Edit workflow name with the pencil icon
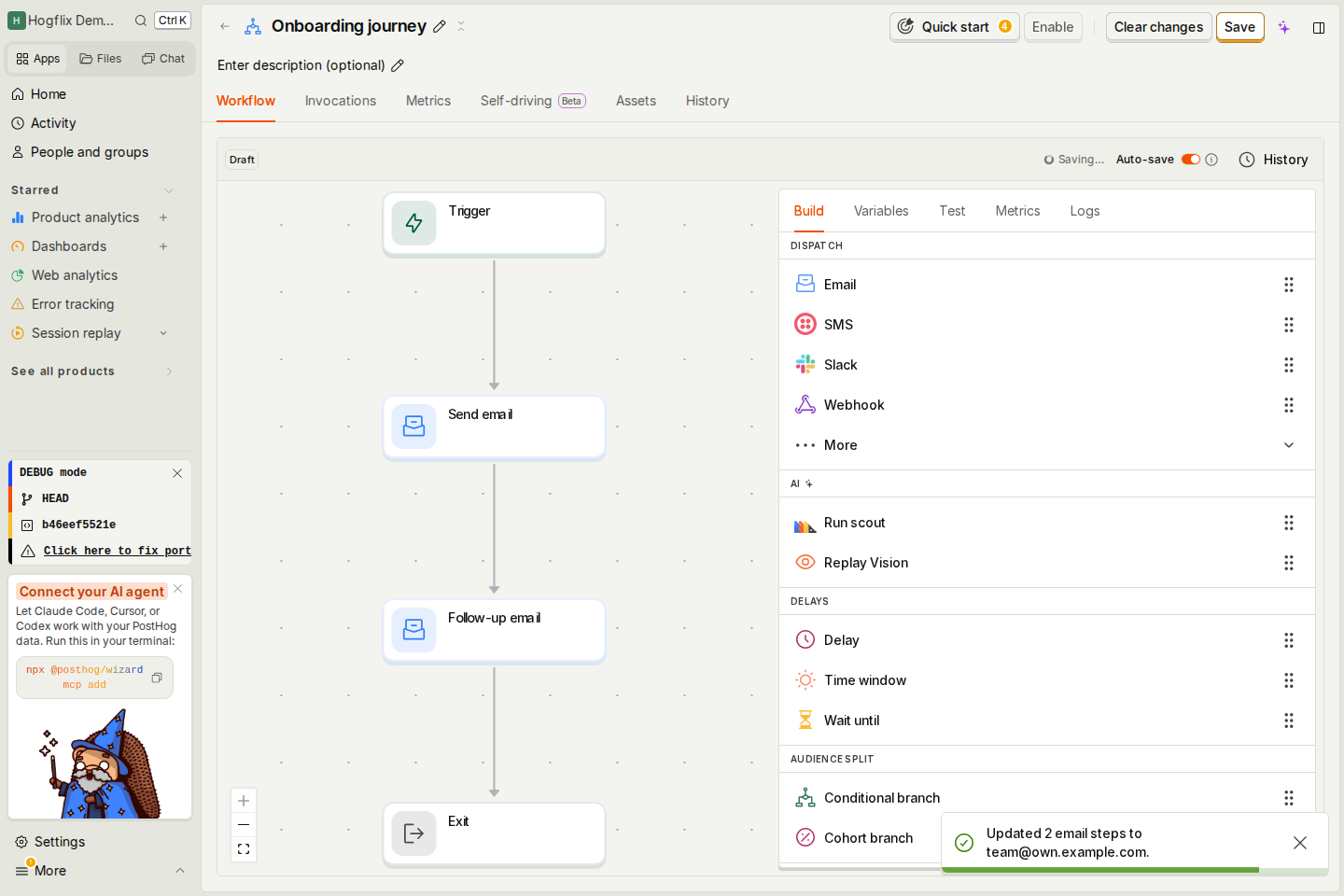This screenshot has height=896, width=1344. 440,26
